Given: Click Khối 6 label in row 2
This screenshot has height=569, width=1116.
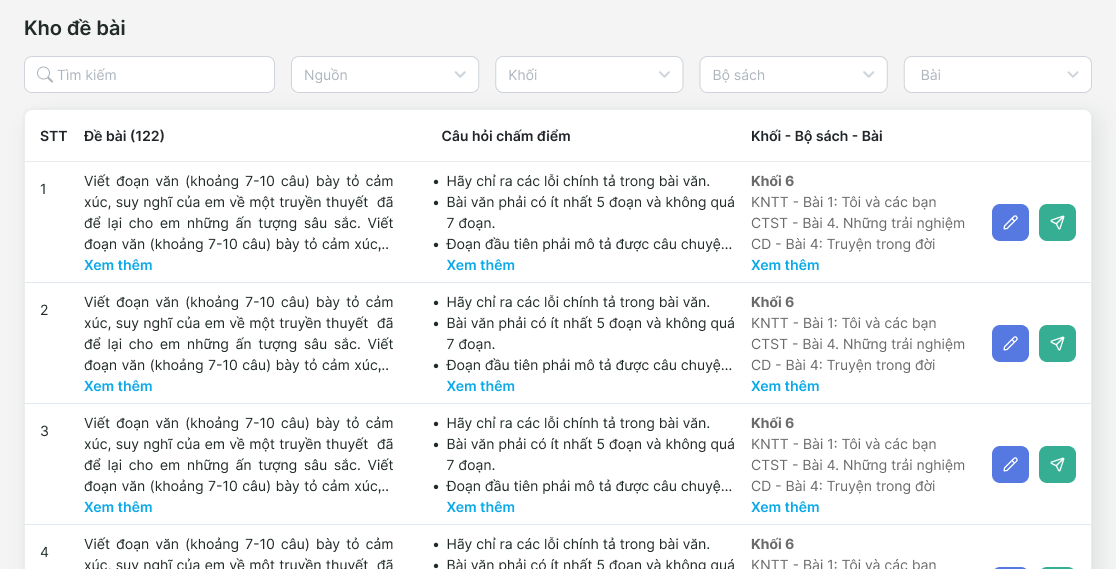Looking at the screenshot, I should pyautogui.click(x=772, y=302).
